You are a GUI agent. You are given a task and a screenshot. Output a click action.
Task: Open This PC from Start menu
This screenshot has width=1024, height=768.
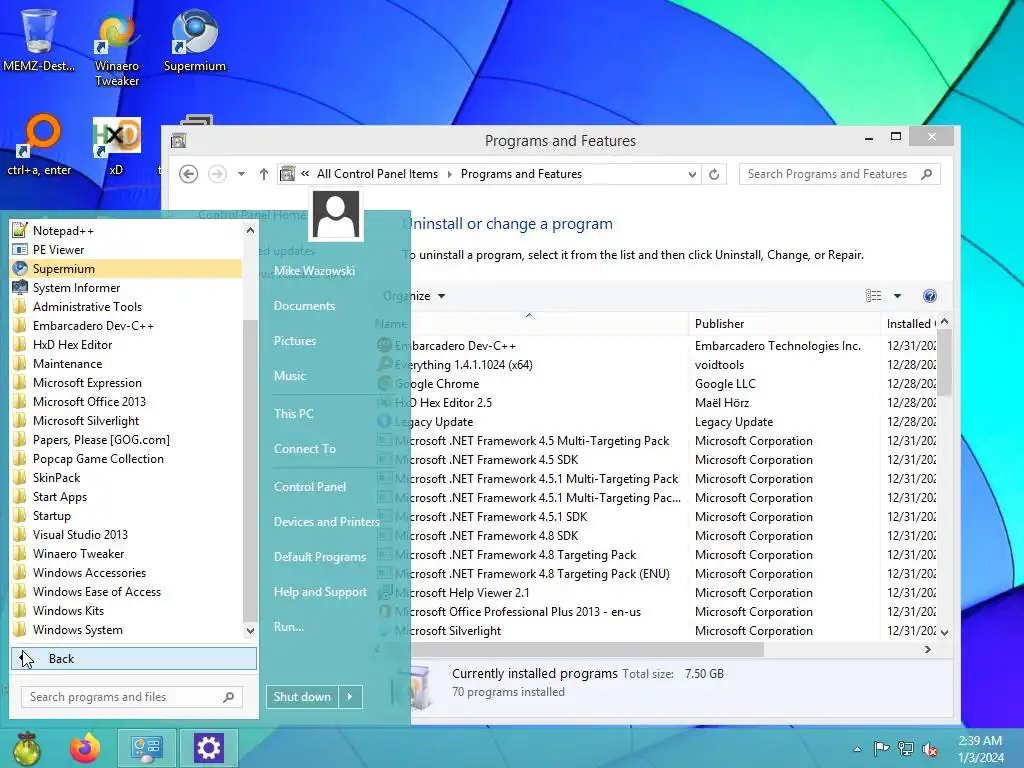coord(294,414)
